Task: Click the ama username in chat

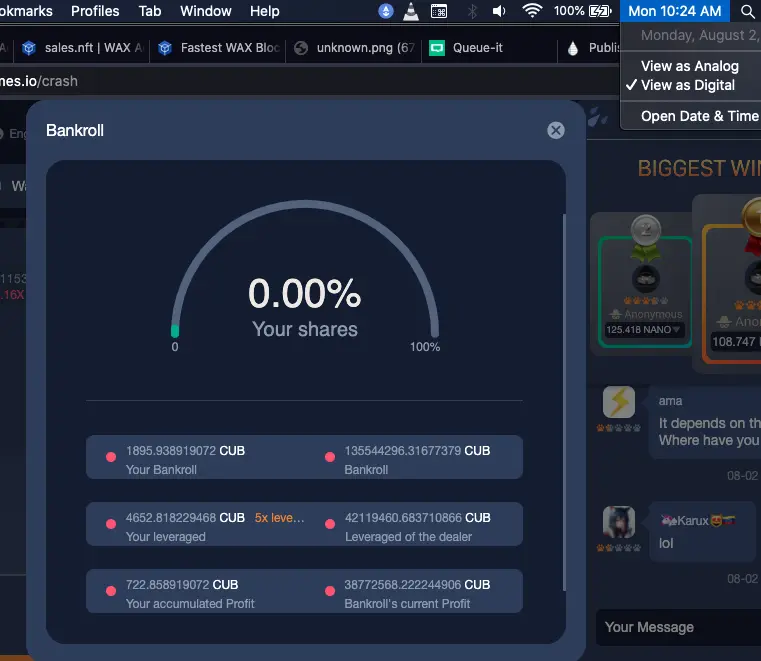Action: [x=670, y=401]
